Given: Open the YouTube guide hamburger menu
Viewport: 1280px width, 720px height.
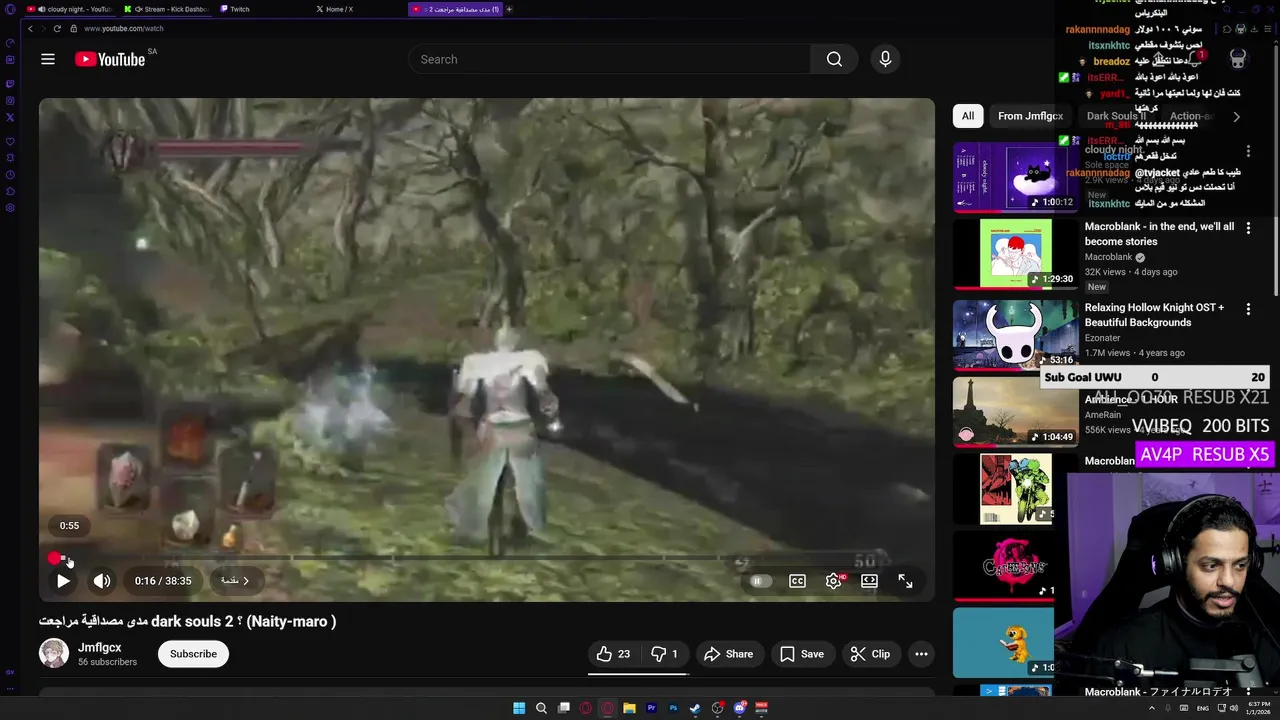Looking at the screenshot, I should (48, 59).
